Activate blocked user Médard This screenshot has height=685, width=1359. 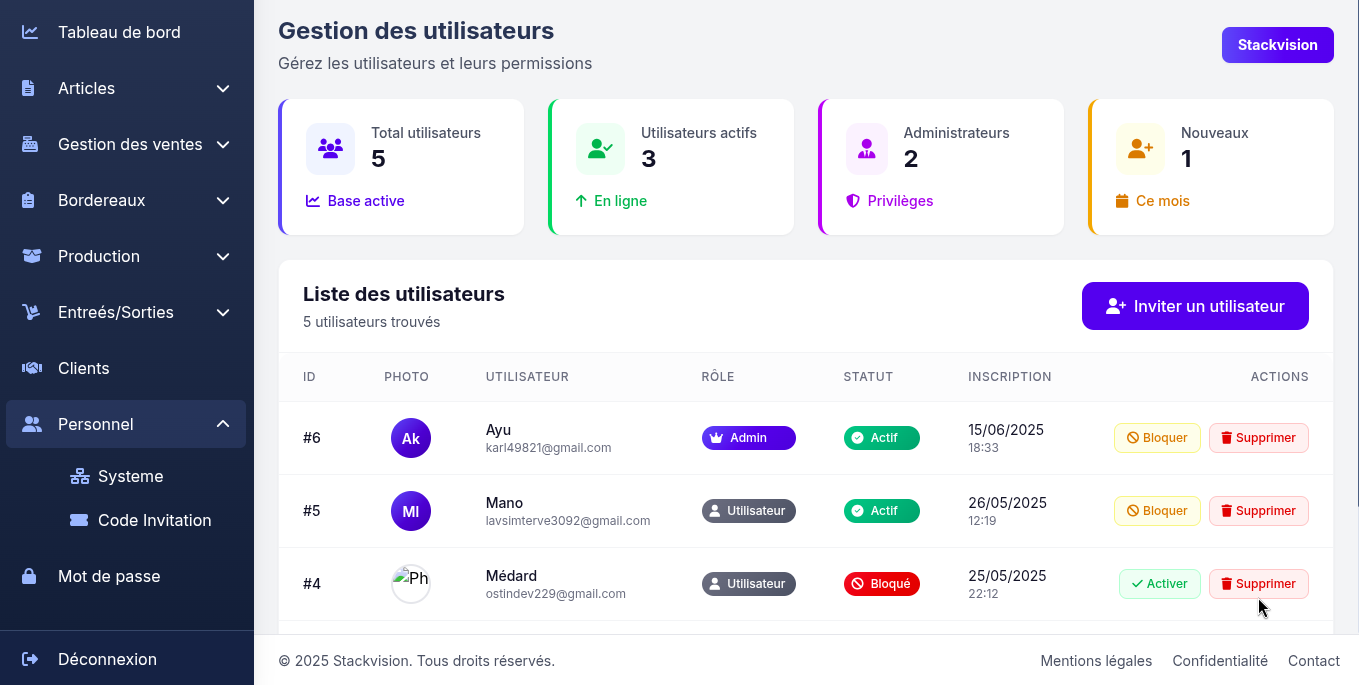pos(1159,584)
